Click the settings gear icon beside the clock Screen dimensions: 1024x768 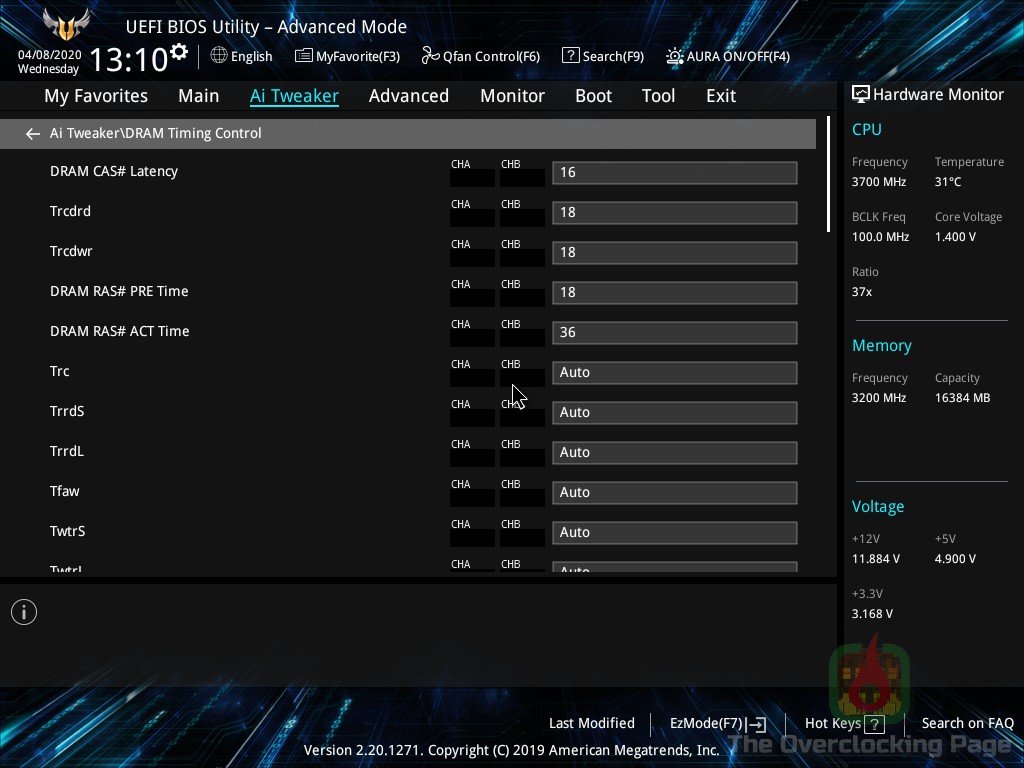(x=179, y=51)
